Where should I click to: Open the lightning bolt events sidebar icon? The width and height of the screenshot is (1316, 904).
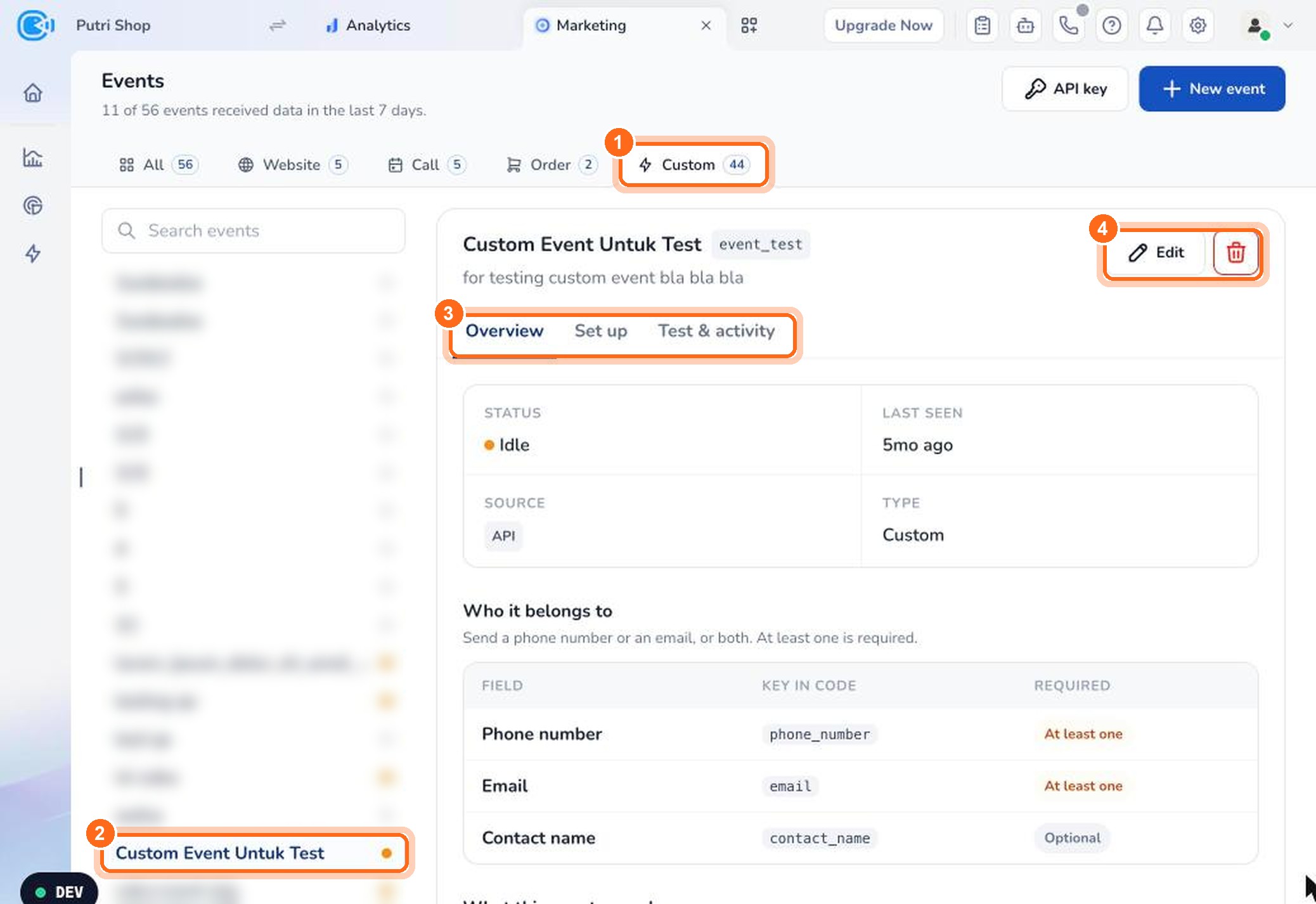coord(33,254)
